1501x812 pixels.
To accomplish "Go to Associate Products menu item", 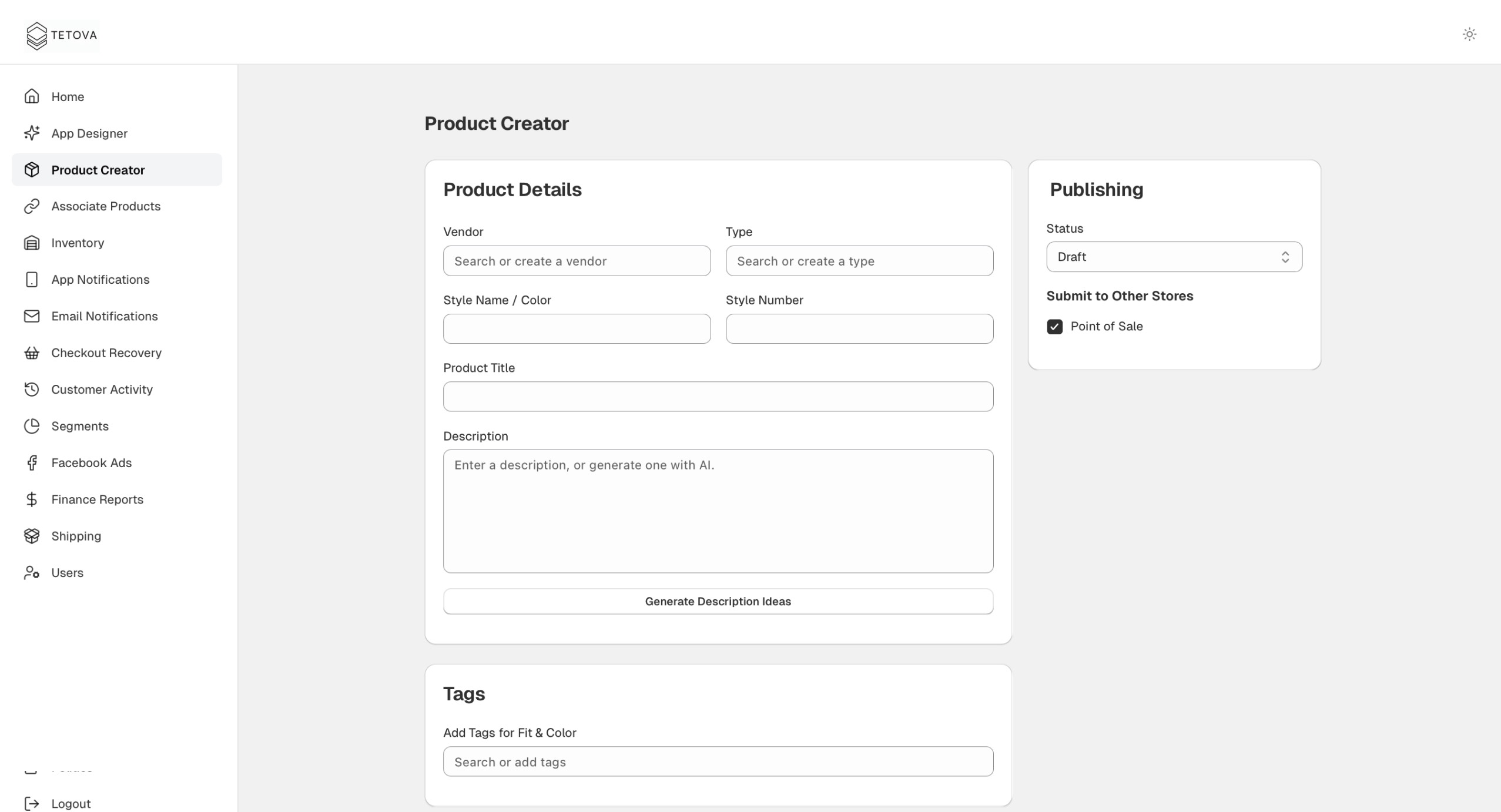I will point(106,206).
